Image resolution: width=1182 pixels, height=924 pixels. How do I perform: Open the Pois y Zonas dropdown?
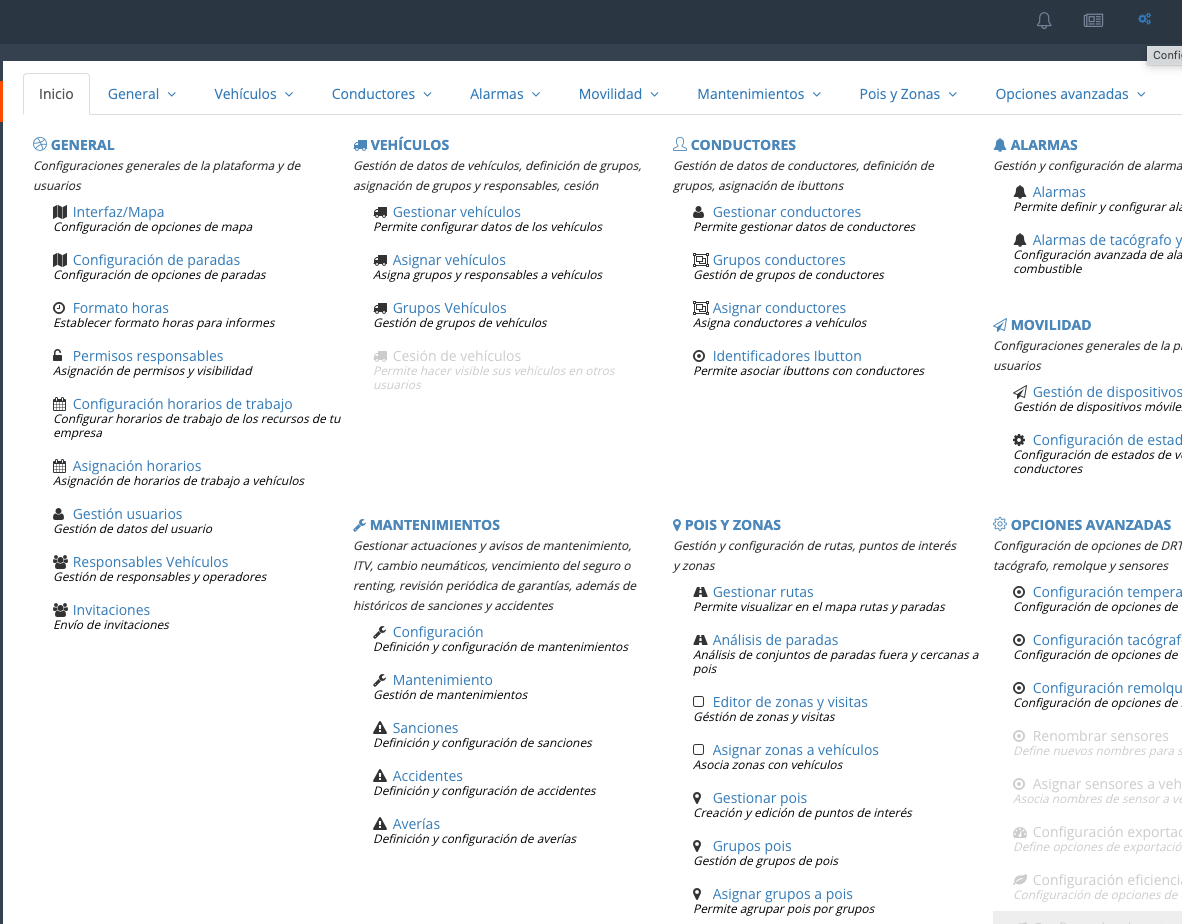coord(908,94)
